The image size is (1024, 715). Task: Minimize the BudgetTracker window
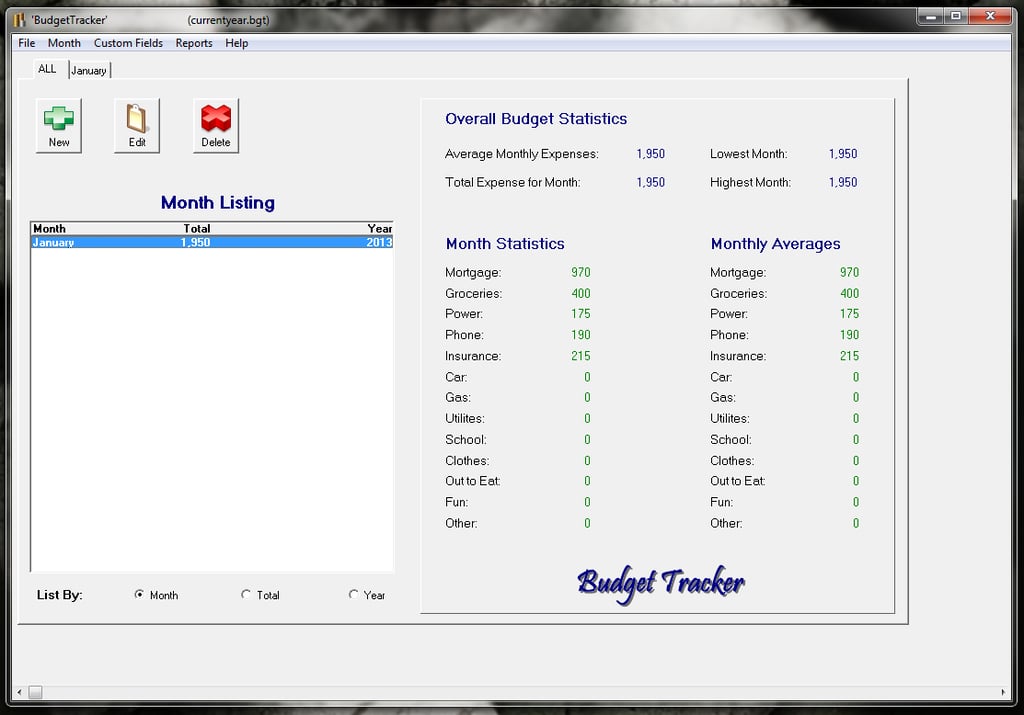click(x=931, y=16)
